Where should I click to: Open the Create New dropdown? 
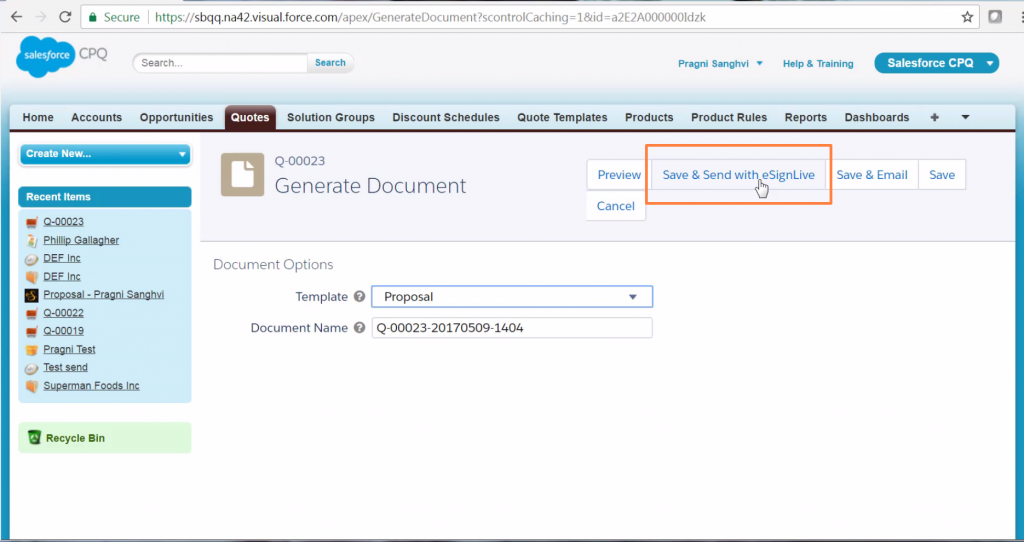coord(105,154)
